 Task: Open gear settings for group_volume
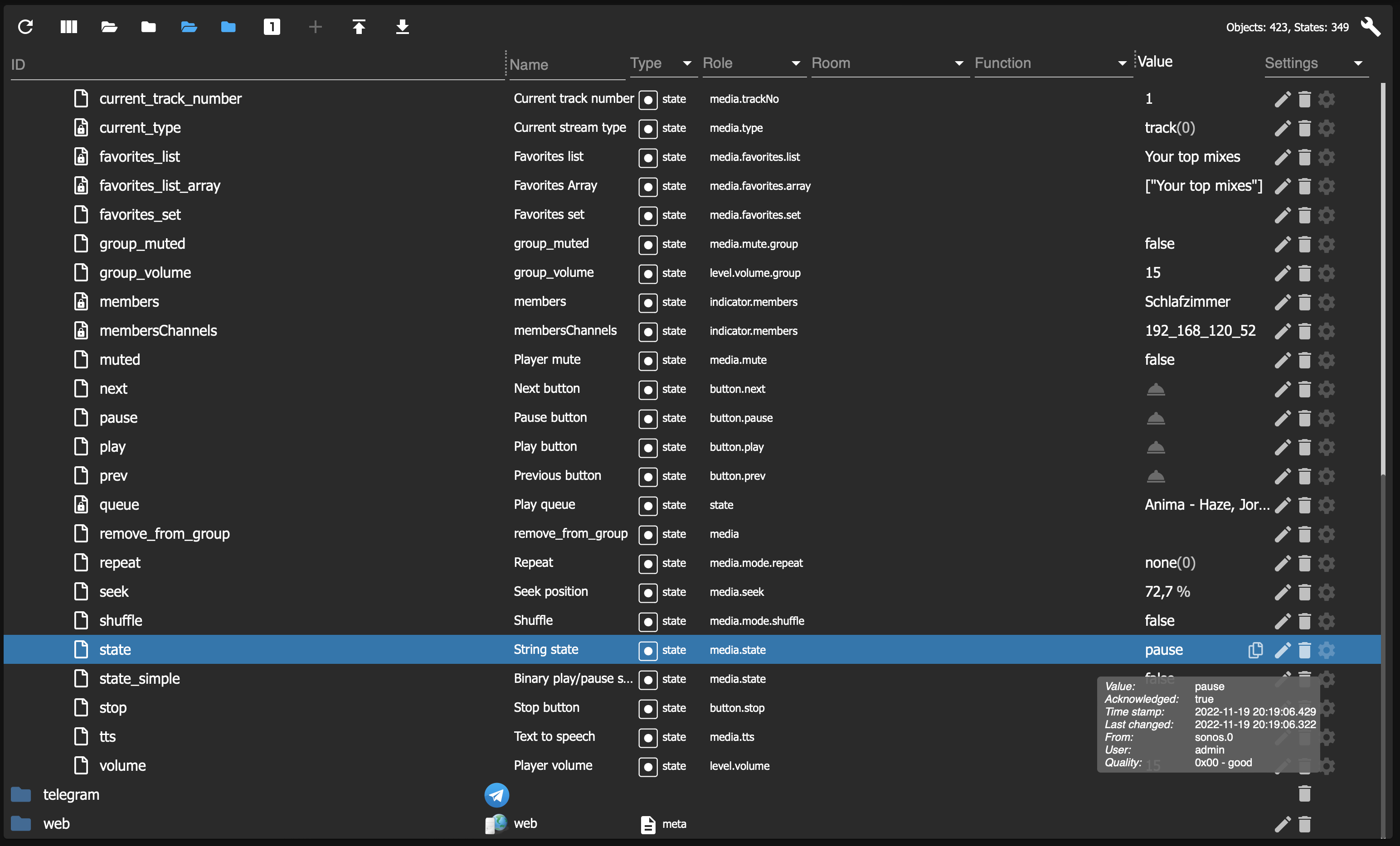1327,273
